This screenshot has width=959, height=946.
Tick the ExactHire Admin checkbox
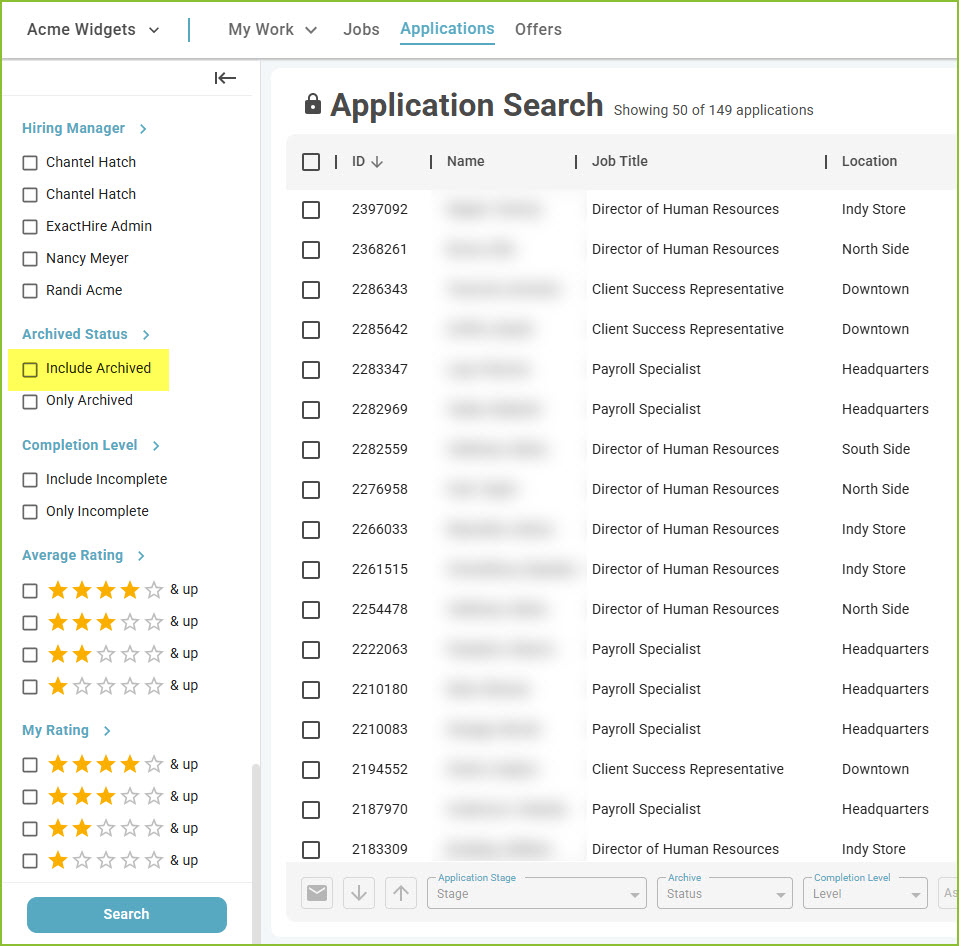pyautogui.click(x=30, y=227)
